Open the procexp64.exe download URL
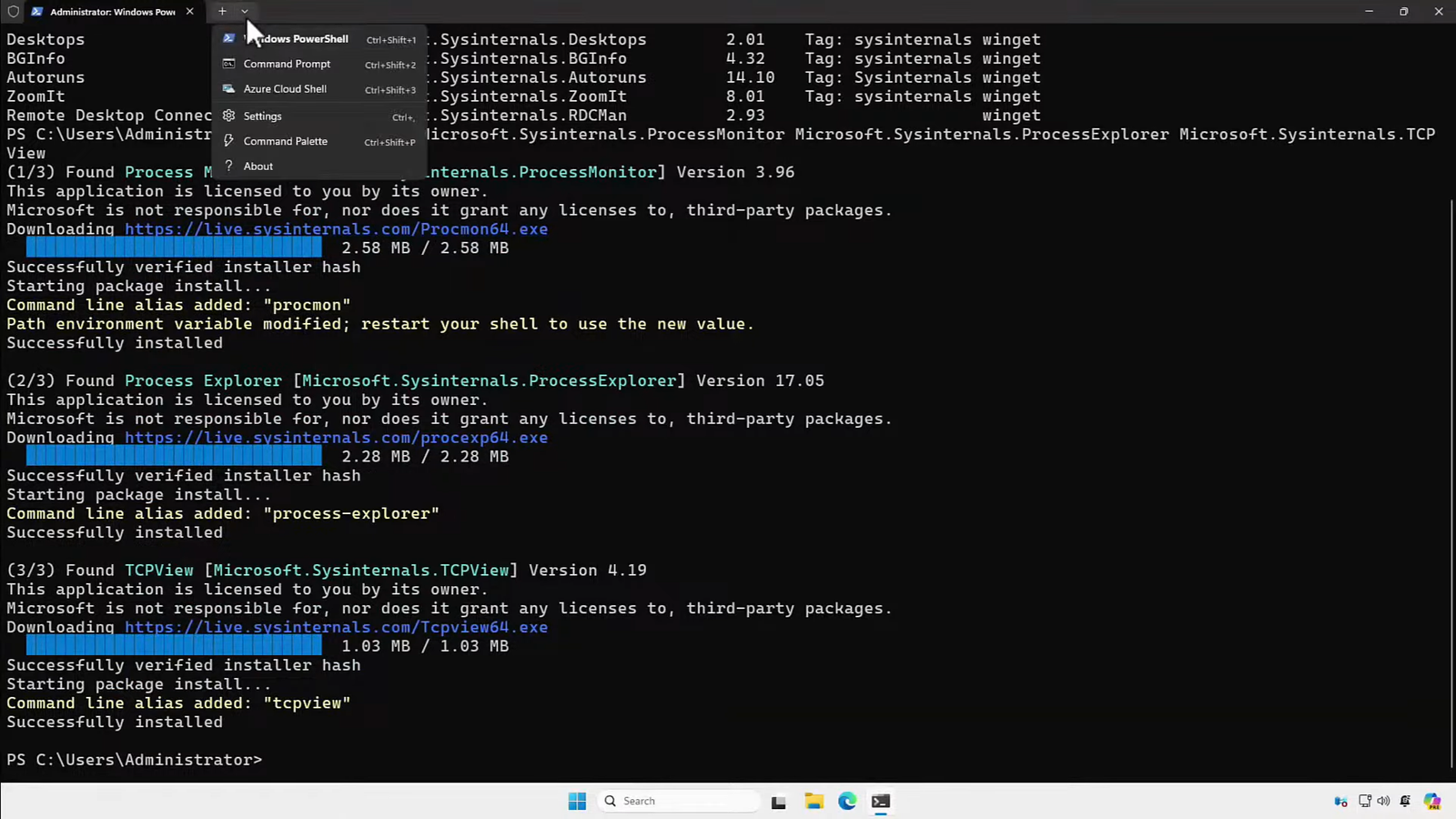 [336, 438]
